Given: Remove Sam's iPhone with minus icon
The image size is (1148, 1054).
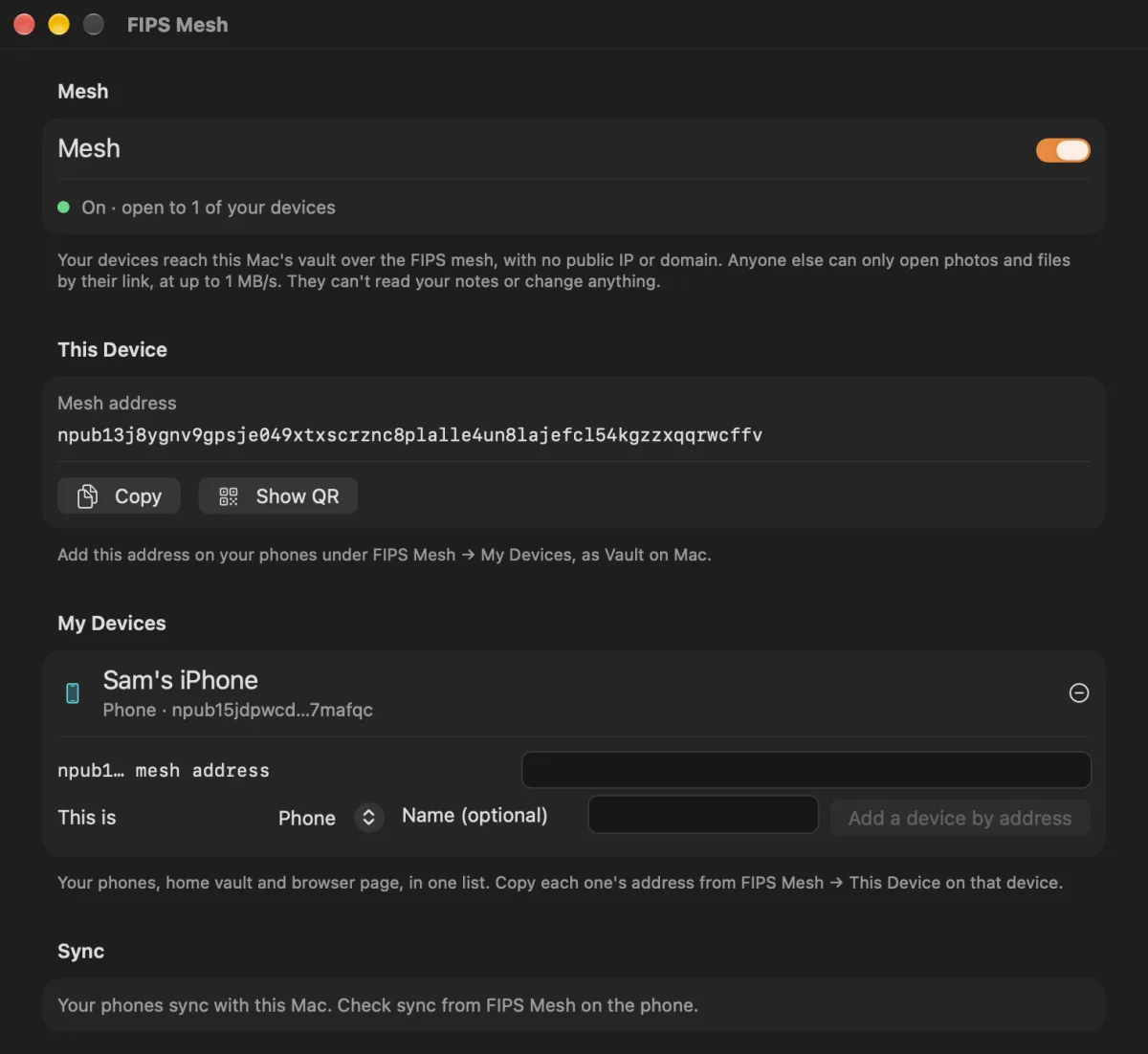Looking at the screenshot, I should click(x=1078, y=693).
